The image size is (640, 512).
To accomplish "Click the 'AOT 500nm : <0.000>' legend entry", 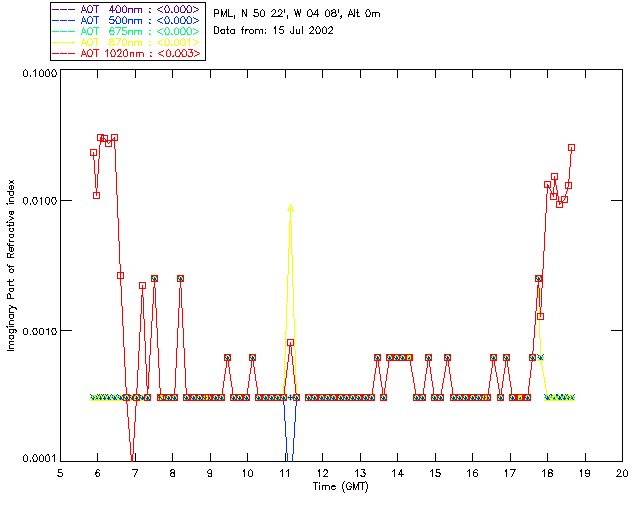I will (127, 20).
